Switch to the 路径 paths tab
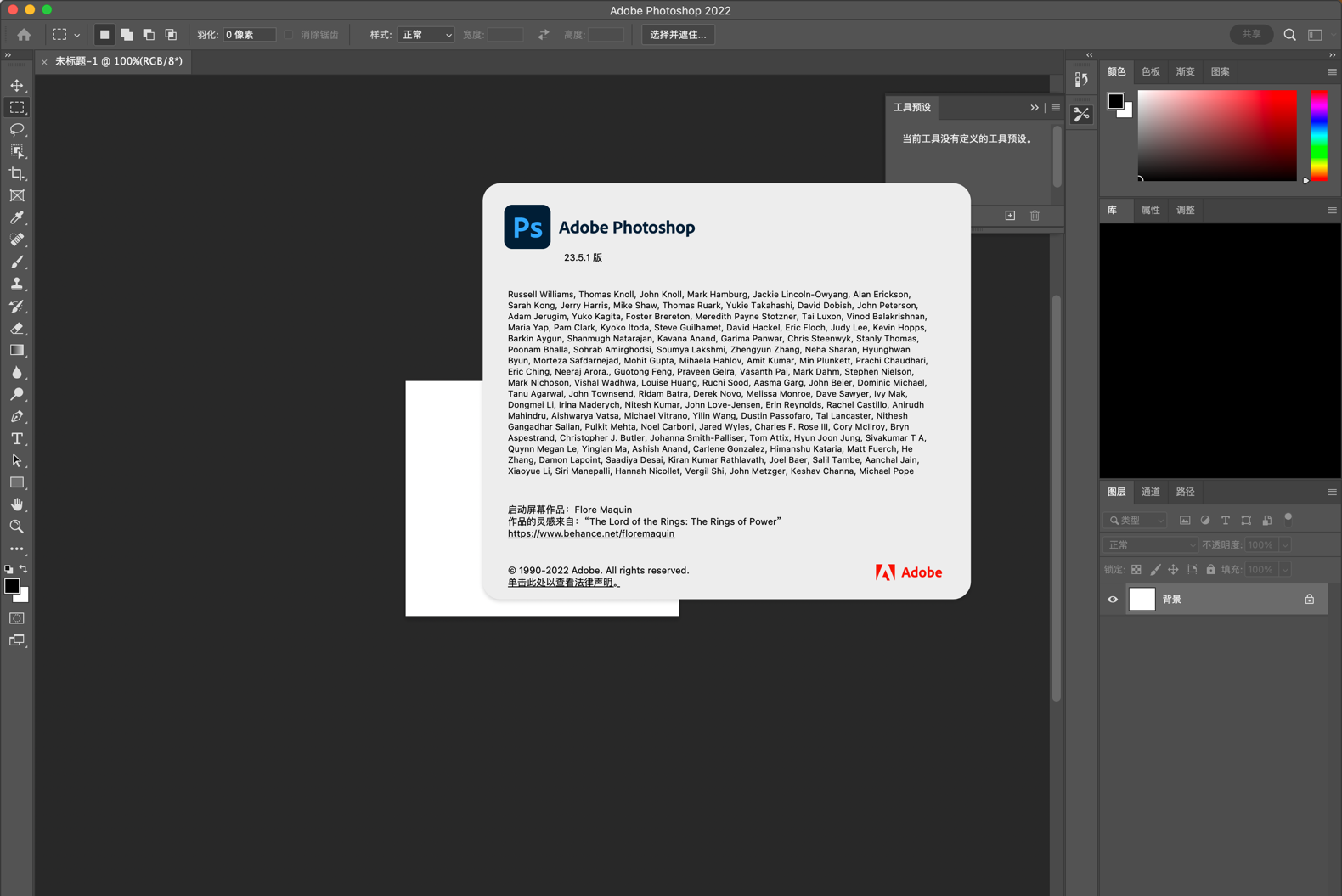1342x896 pixels. (1185, 493)
